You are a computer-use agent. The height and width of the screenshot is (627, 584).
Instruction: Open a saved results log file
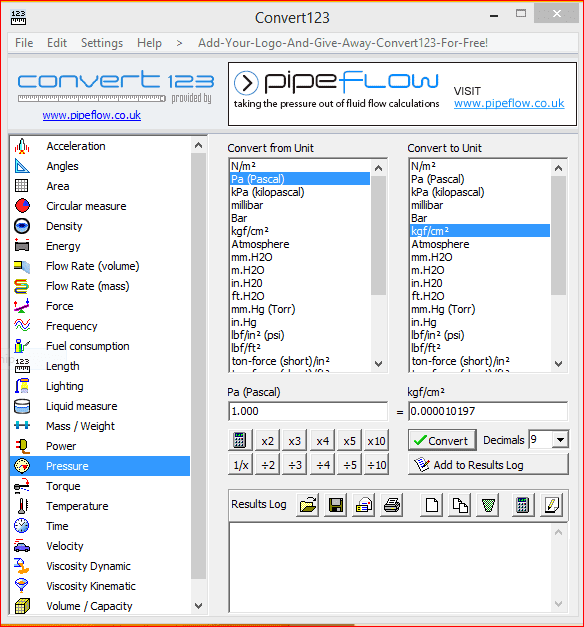(x=308, y=505)
